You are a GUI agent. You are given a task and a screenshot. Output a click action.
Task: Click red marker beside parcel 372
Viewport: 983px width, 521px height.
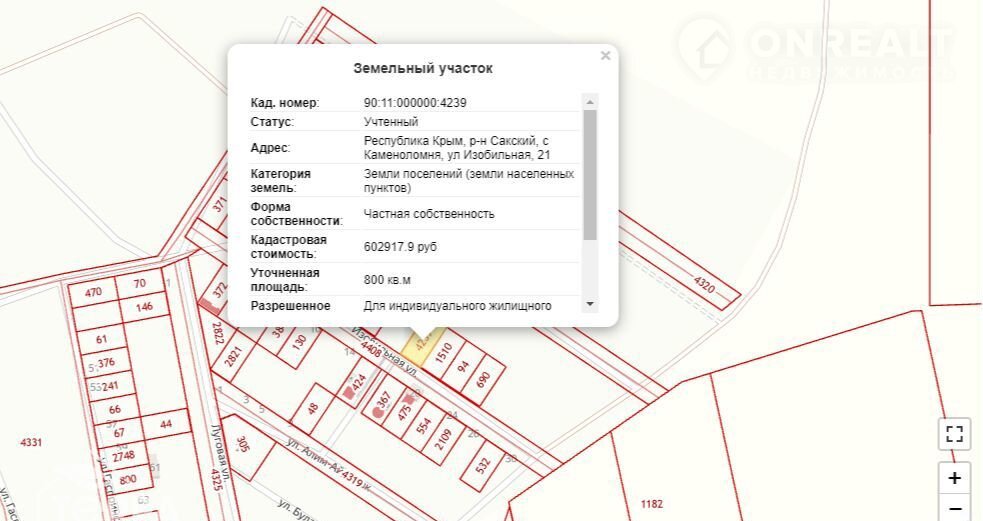(x=205, y=299)
